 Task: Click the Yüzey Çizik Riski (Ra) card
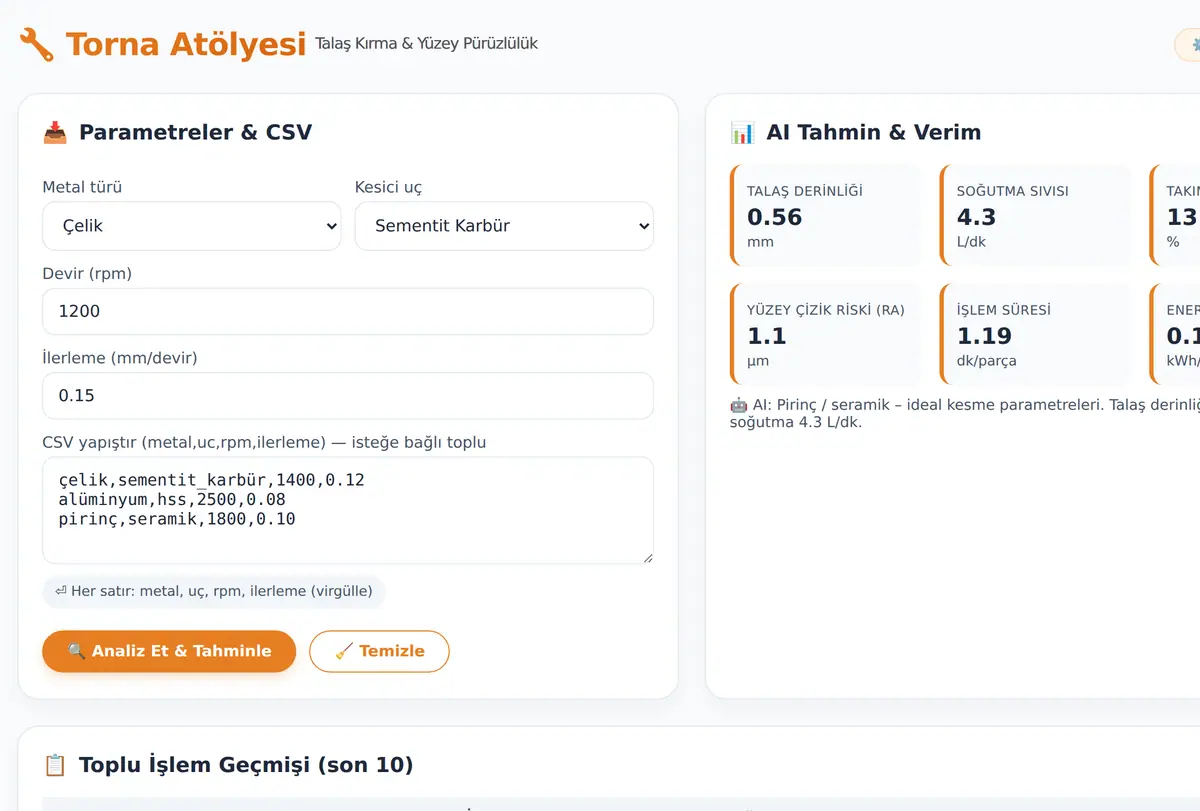[x=825, y=335]
